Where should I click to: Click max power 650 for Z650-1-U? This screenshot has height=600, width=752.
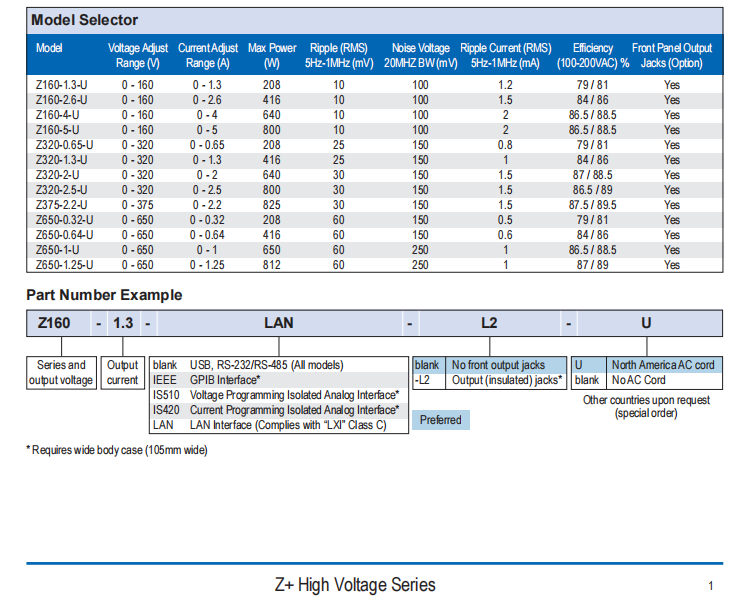[271, 250]
